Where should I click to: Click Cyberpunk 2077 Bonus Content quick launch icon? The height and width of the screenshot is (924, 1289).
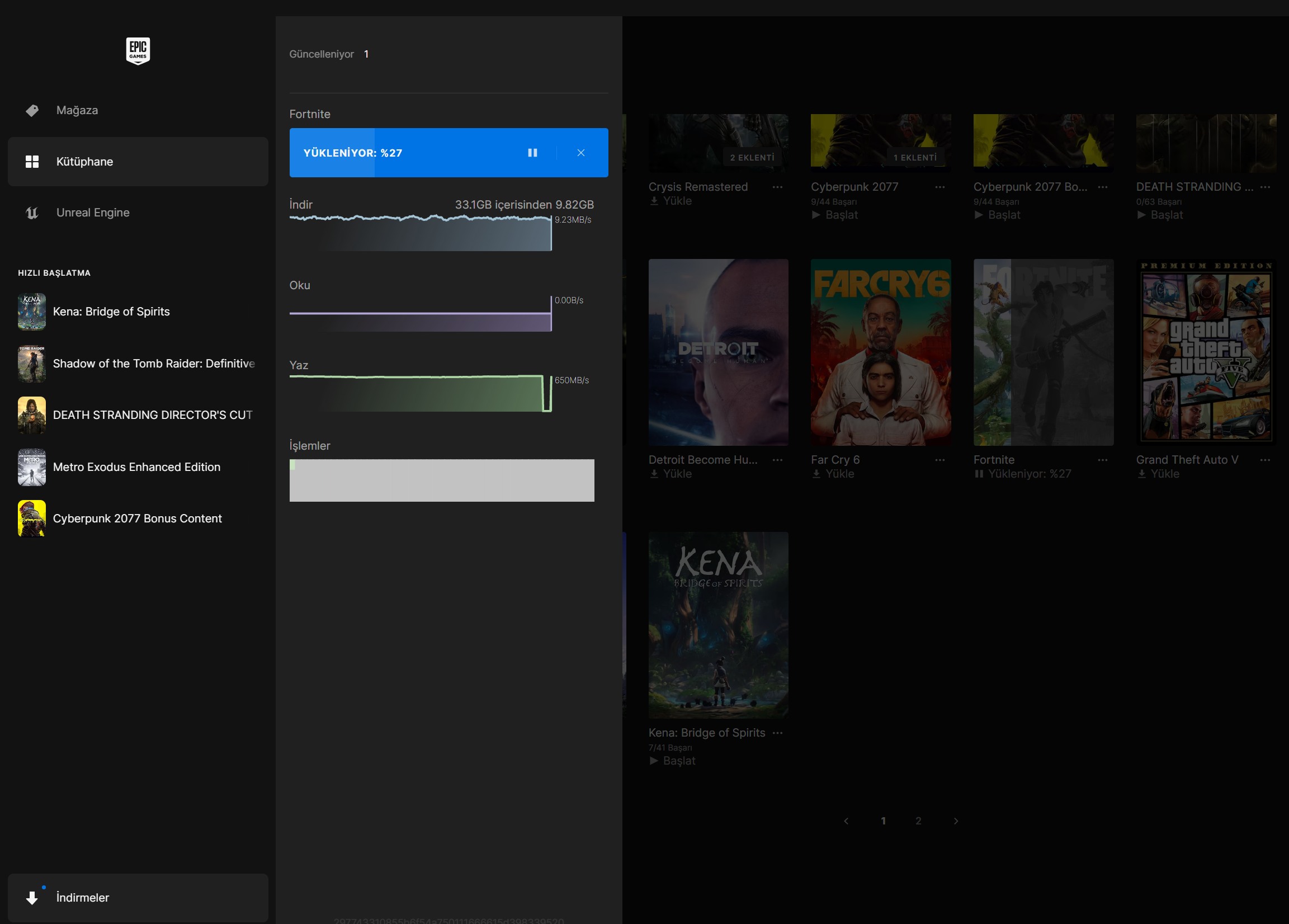coord(32,518)
